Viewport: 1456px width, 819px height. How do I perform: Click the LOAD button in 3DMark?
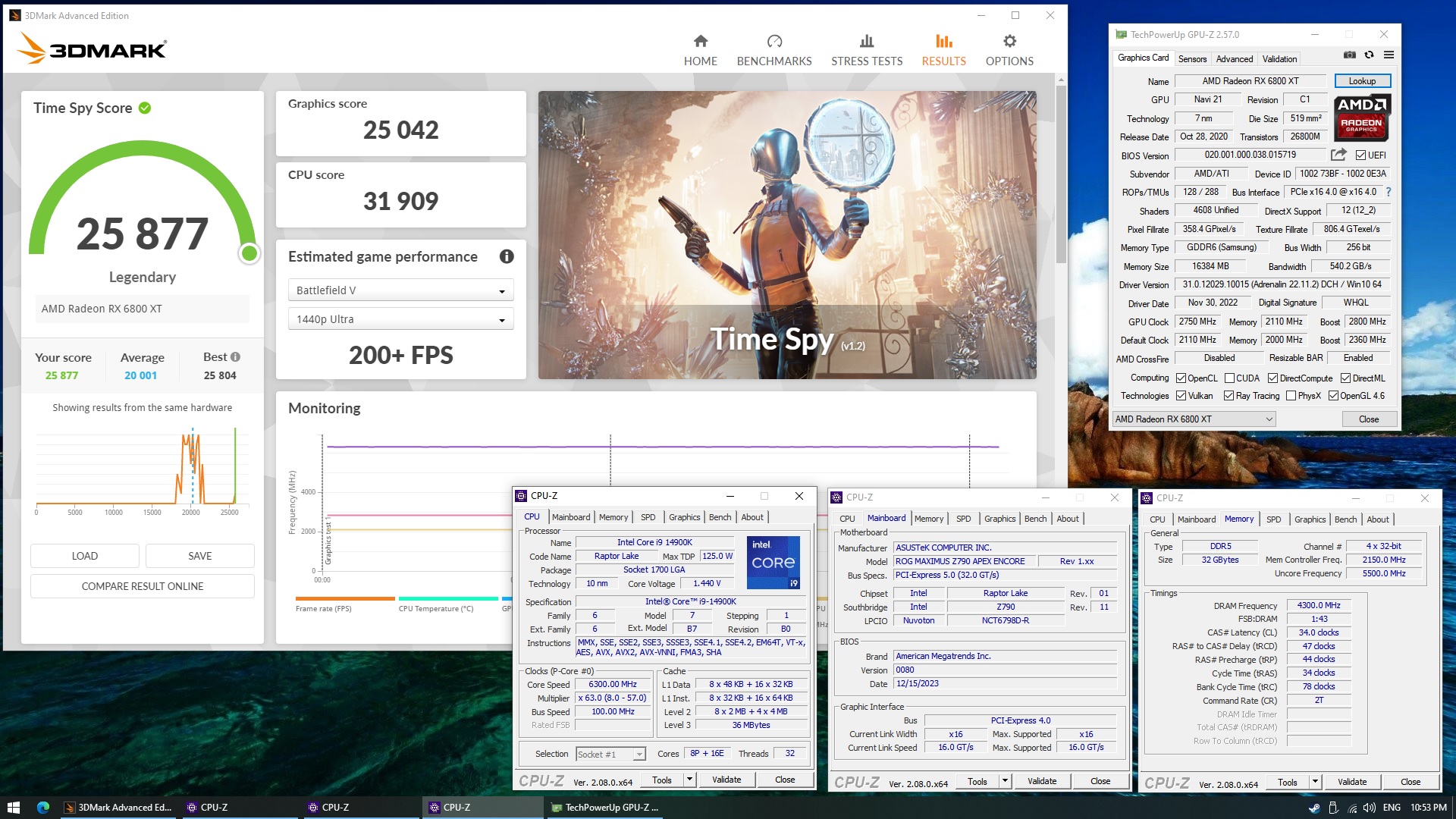click(84, 556)
